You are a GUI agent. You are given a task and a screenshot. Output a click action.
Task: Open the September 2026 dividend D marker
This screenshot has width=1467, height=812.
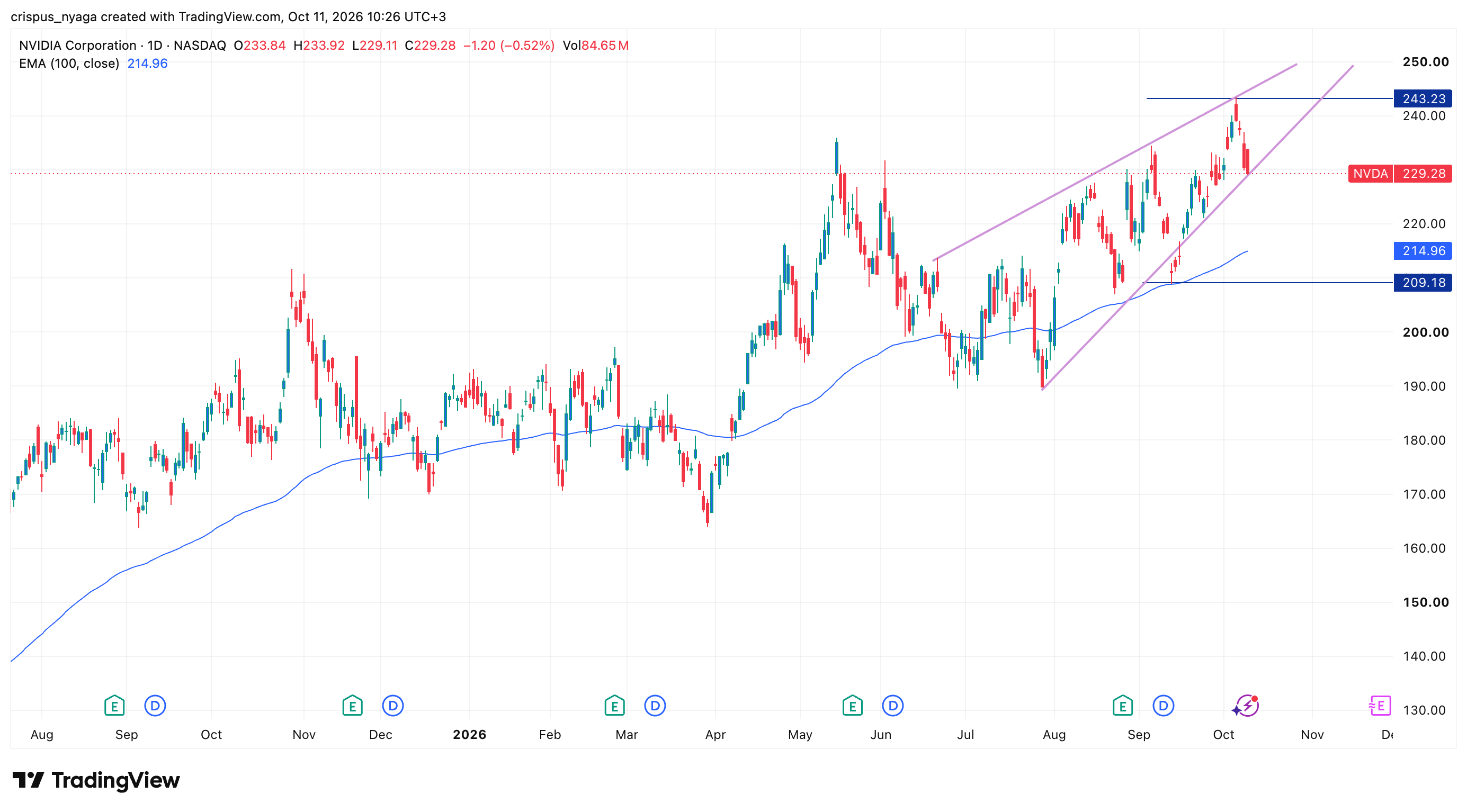1164,706
